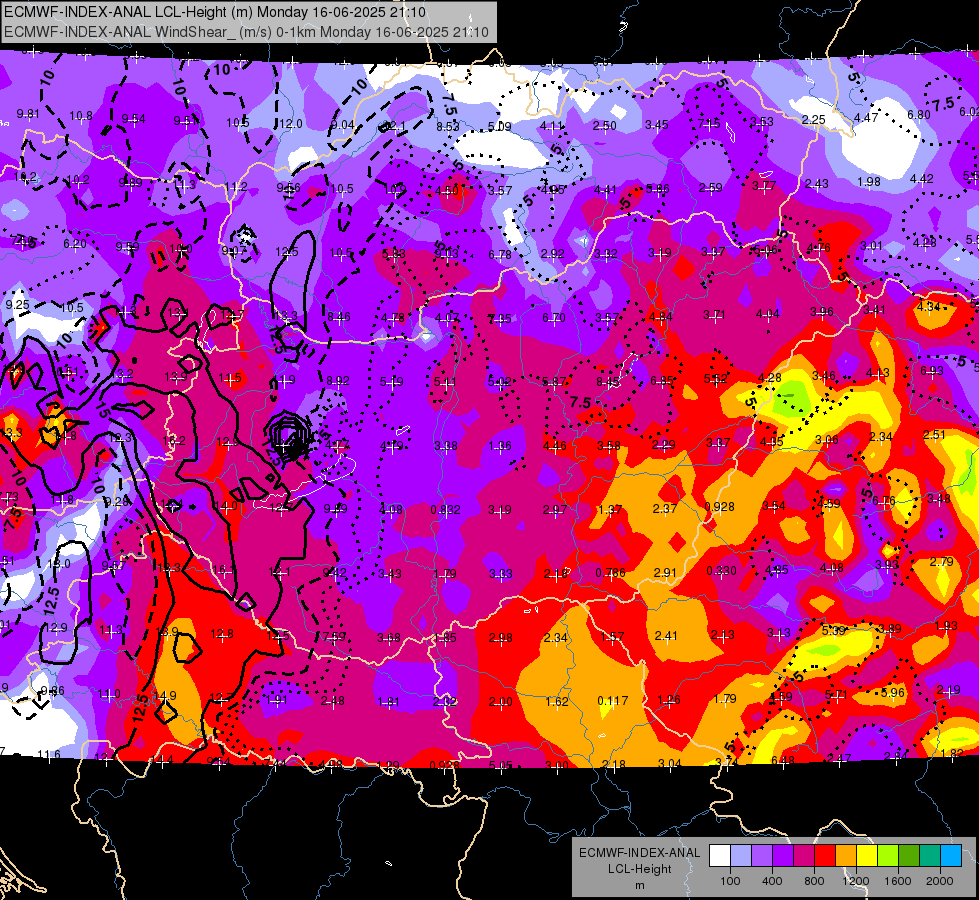Image resolution: width=979 pixels, height=900 pixels.
Task: Click the legend label 1600
Action: click(897, 881)
